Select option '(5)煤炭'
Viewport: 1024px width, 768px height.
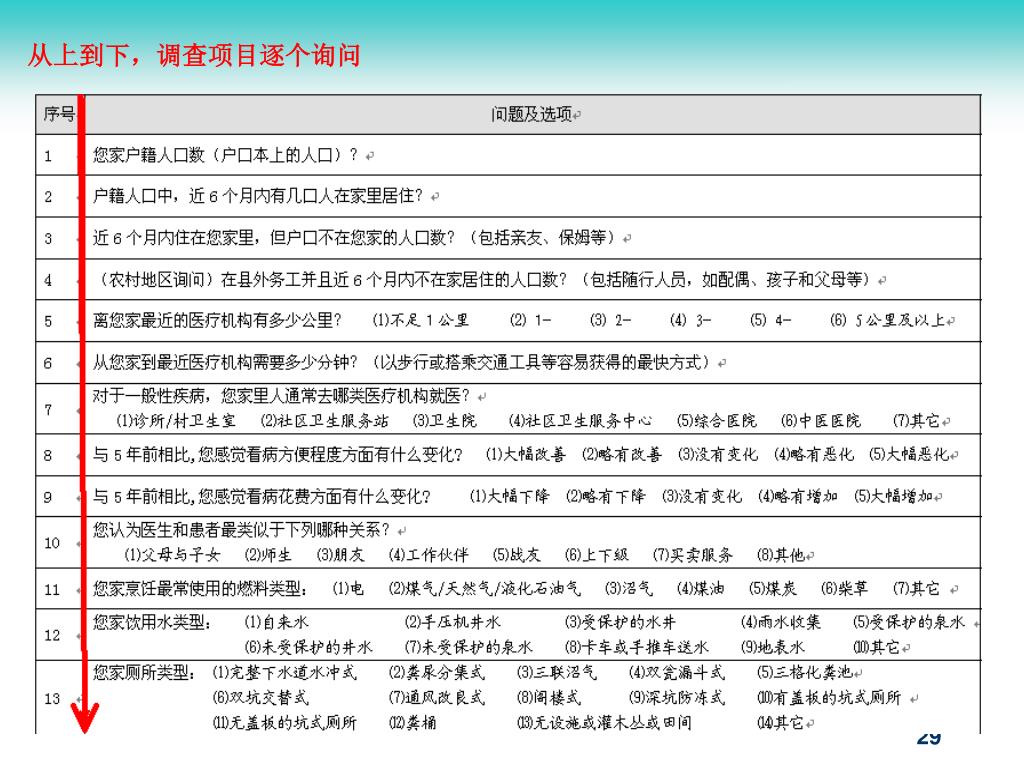click(x=773, y=589)
